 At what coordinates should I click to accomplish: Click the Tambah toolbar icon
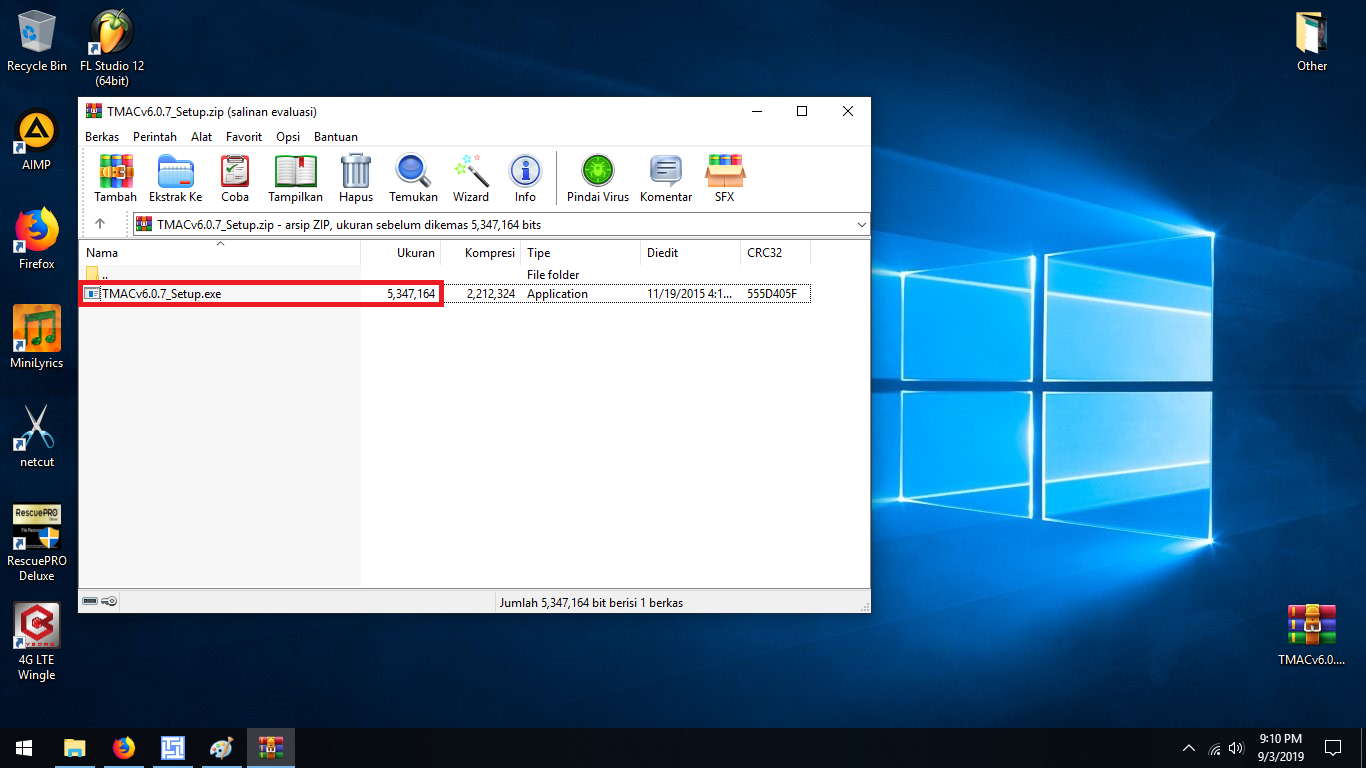(x=116, y=179)
